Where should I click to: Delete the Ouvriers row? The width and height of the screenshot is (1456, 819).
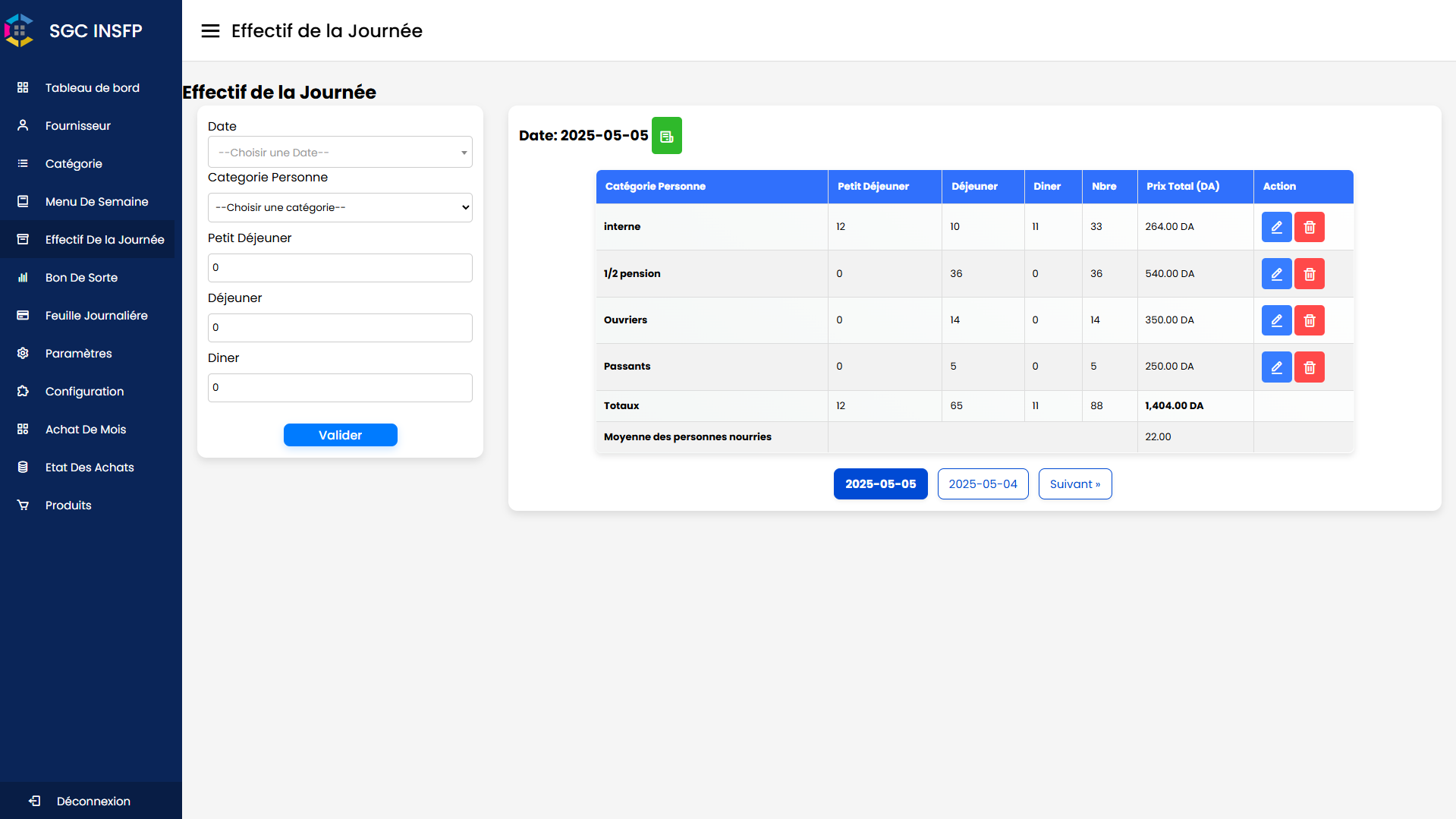(x=1309, y=320)
